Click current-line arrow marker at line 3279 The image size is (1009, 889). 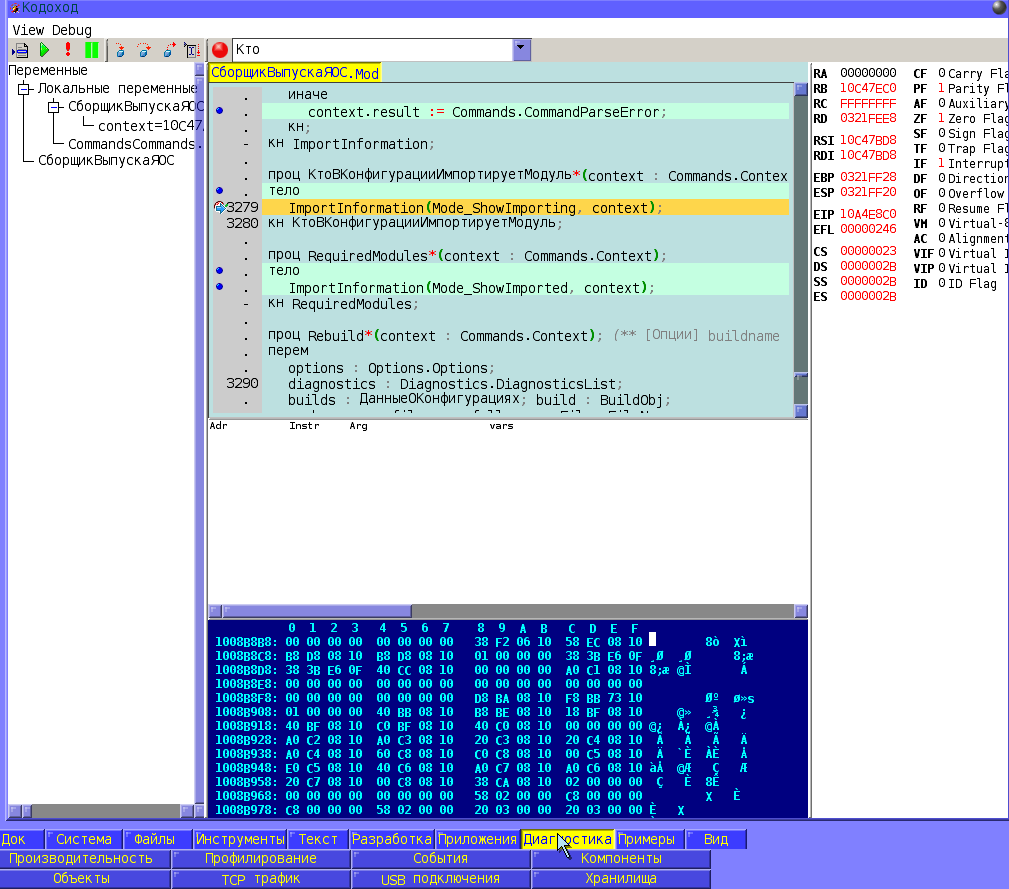pos(220,207)
